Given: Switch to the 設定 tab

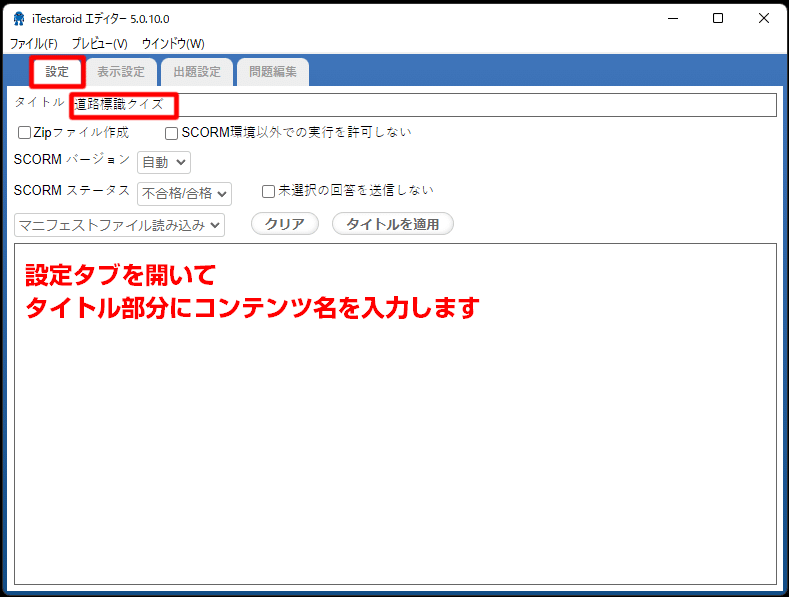Looking at the screenshot, I should (x=57, y=71).
